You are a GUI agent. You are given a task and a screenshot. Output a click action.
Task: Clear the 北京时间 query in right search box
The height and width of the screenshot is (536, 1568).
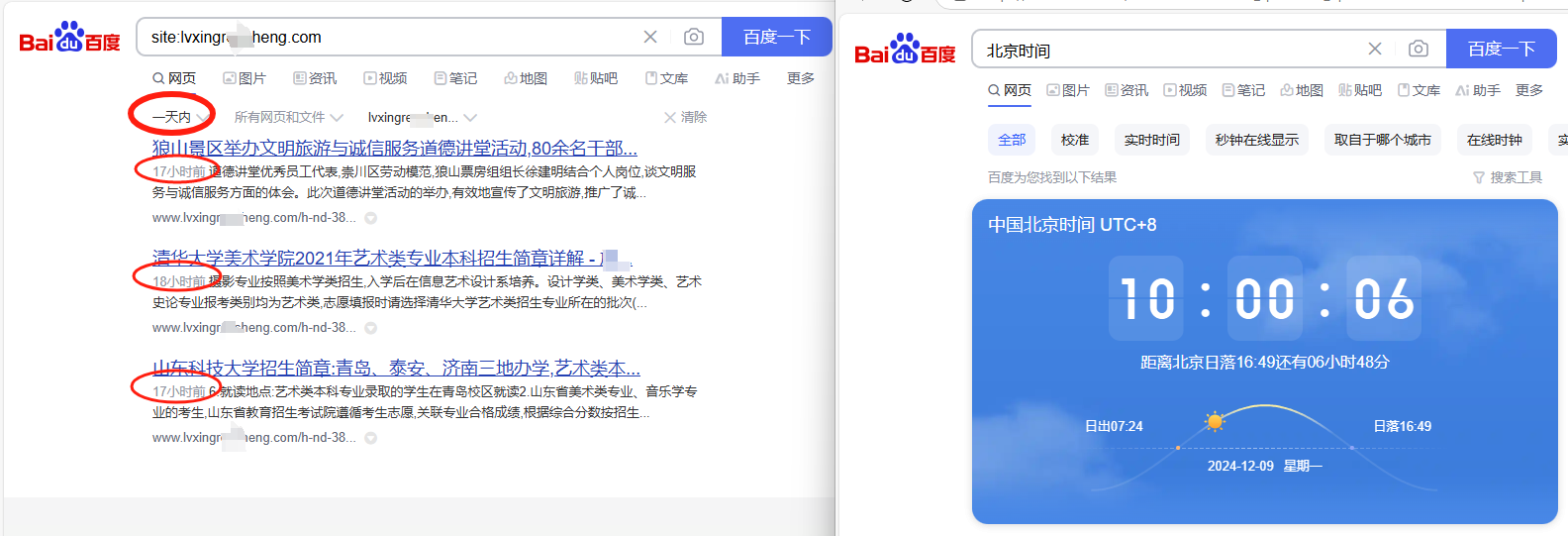[1375, 49]
